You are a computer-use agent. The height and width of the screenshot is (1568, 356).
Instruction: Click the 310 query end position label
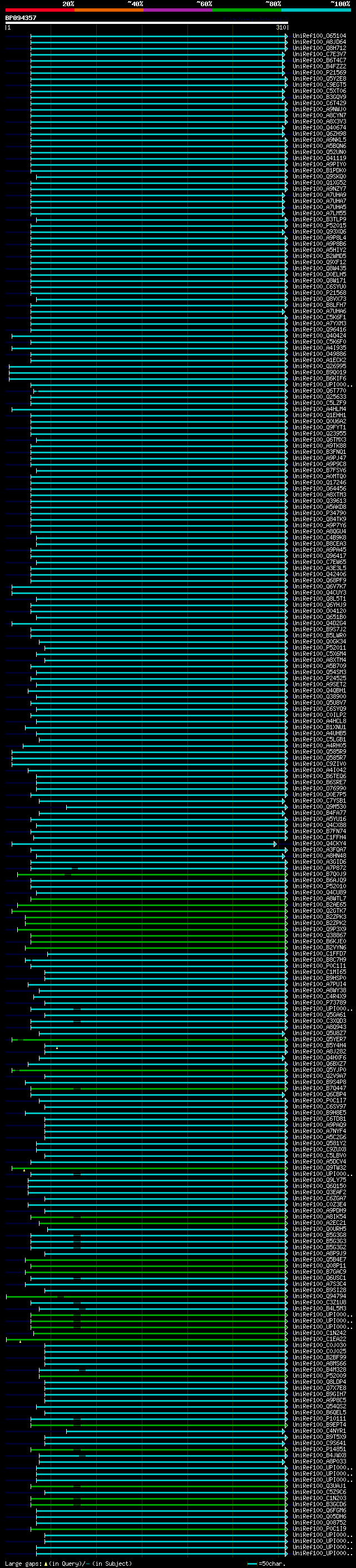[x=281, y=27]
